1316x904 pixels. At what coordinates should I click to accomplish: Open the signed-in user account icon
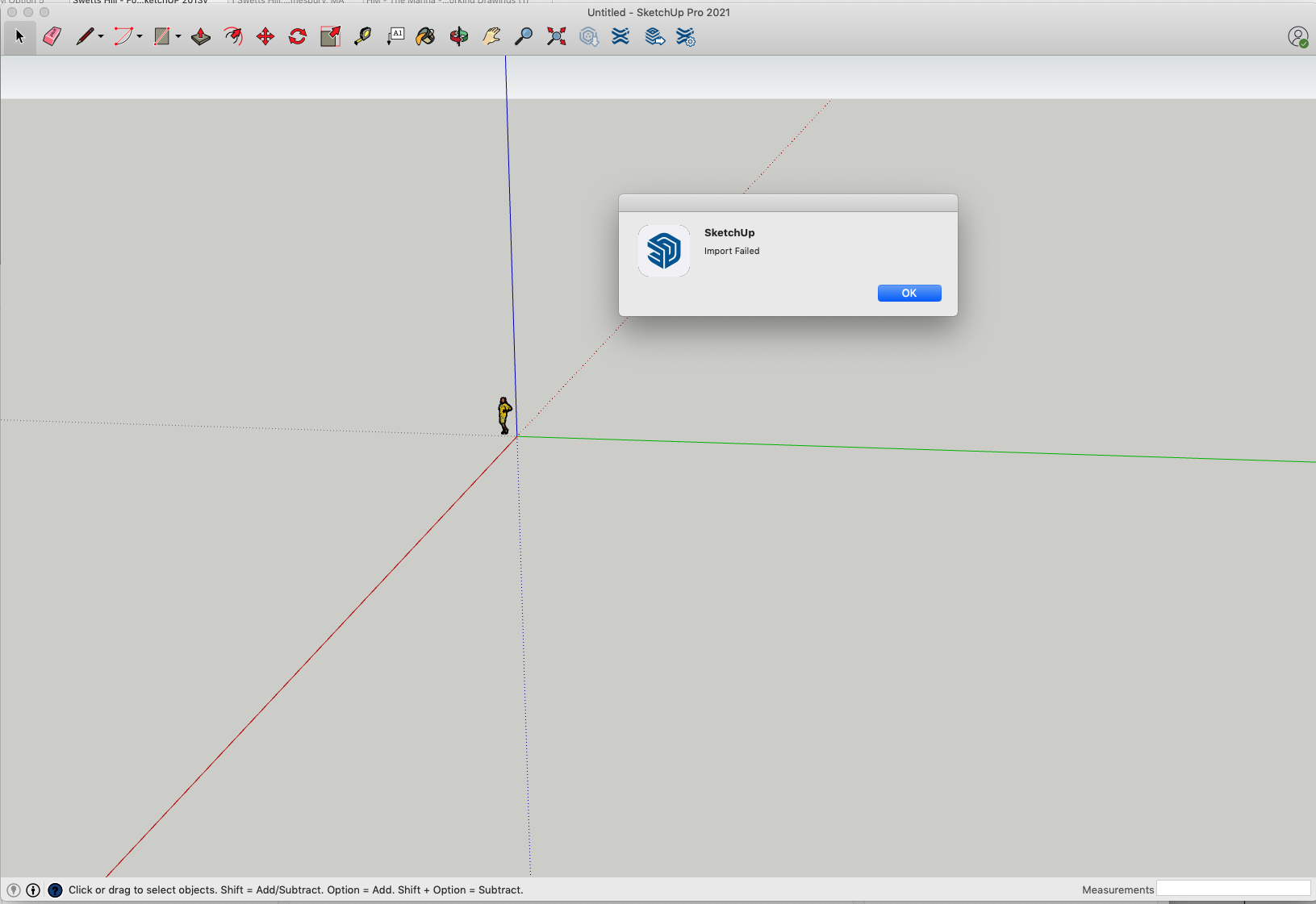point(1297,37)
